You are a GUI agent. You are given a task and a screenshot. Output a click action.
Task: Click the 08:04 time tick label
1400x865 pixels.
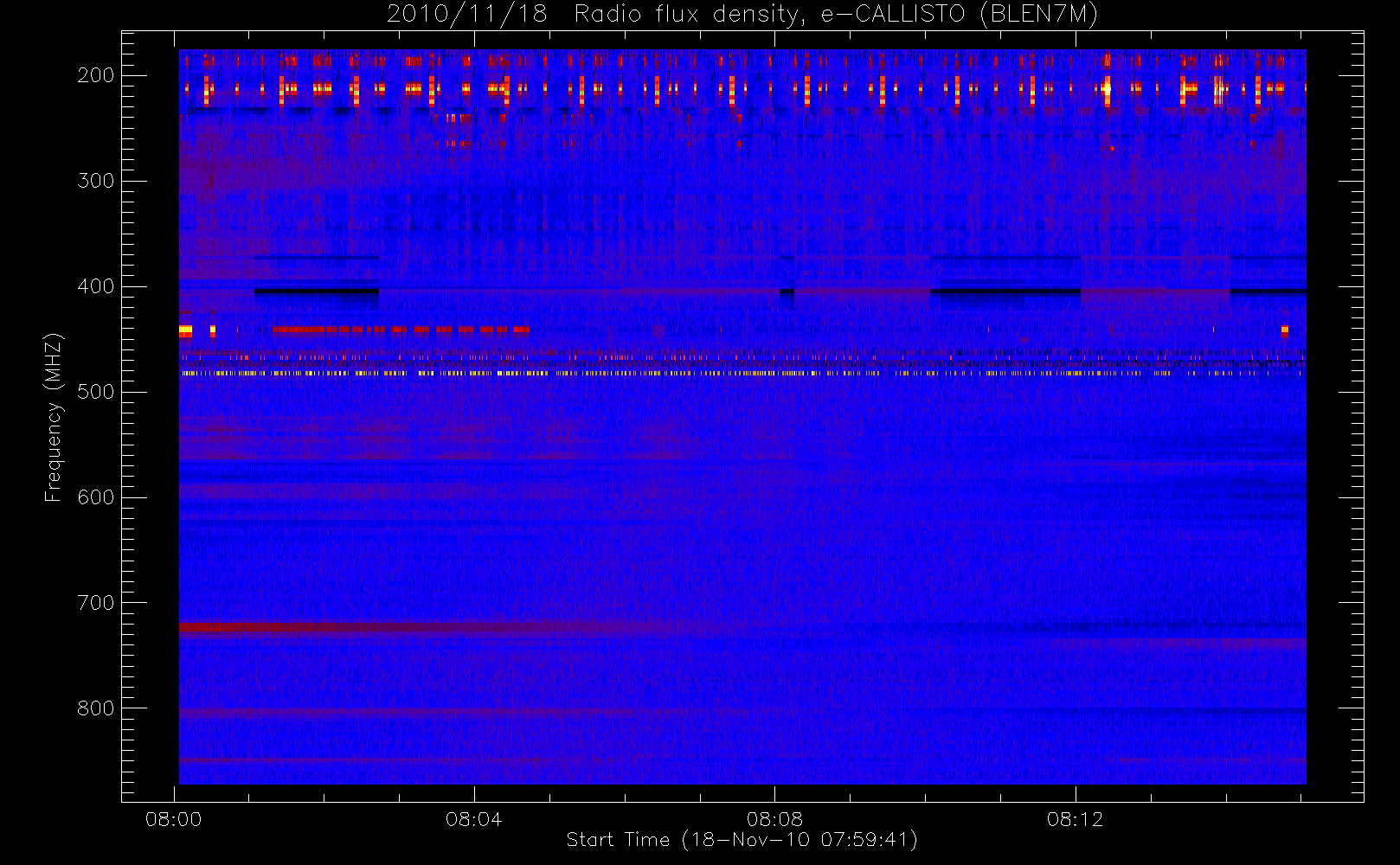point(473,819)
